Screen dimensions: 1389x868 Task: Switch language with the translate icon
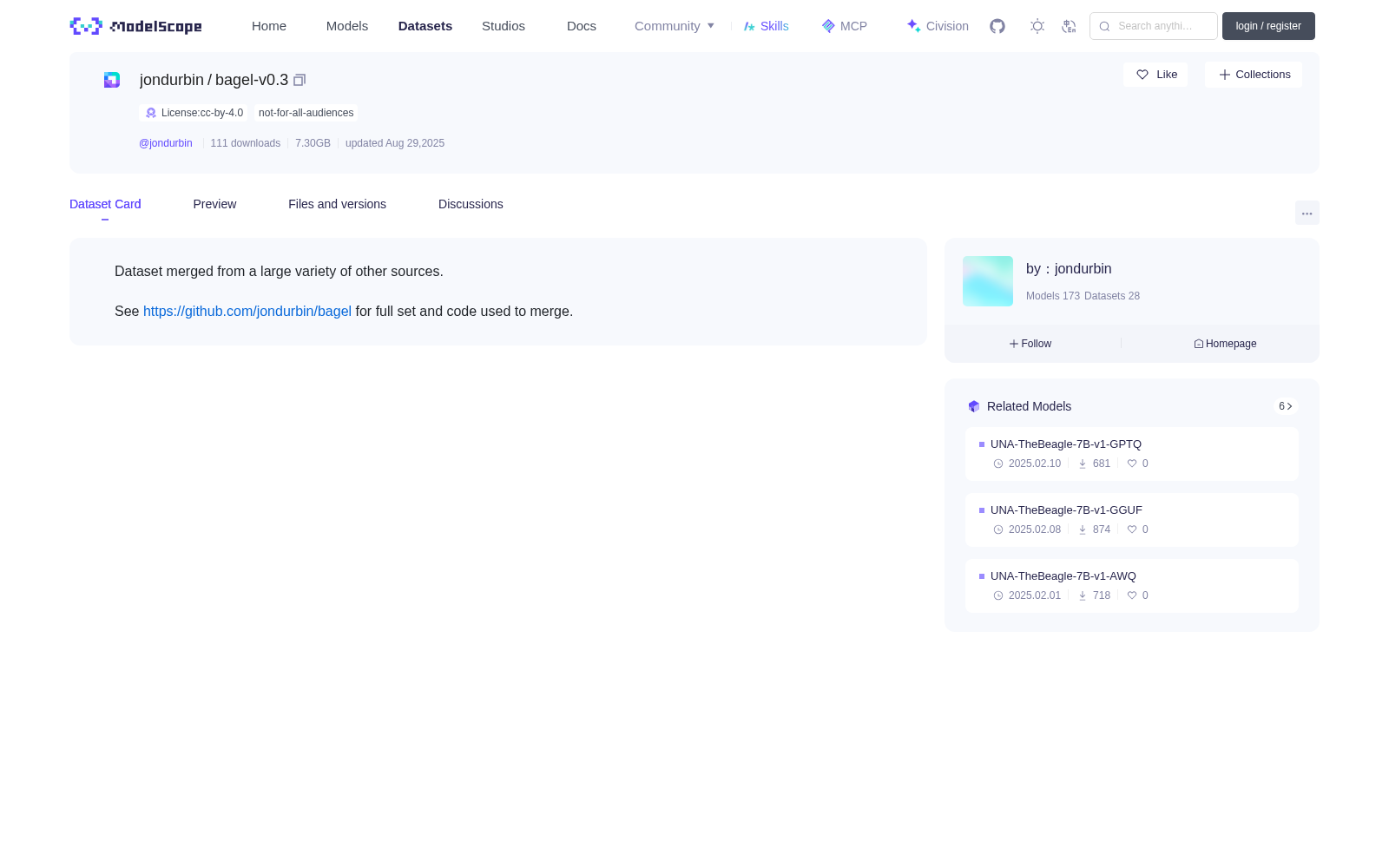pos(1069,26)
